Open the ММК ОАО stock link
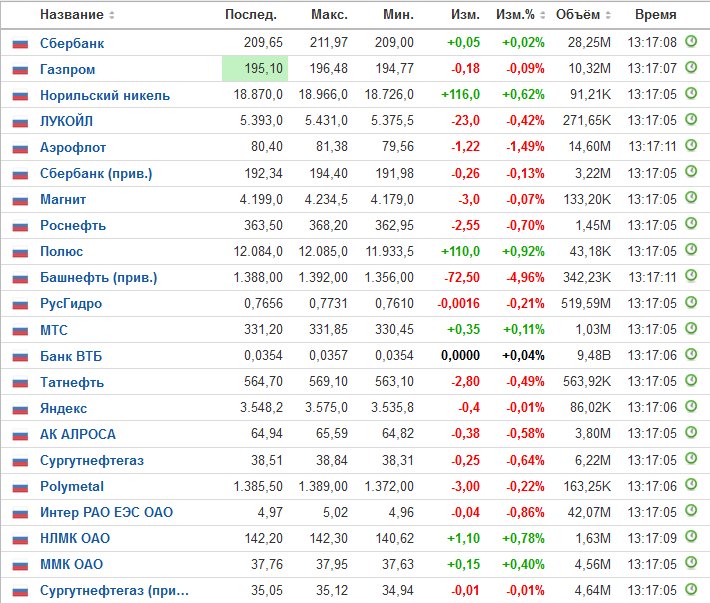This screenshot has height=603, width=710. click(72, 565)
